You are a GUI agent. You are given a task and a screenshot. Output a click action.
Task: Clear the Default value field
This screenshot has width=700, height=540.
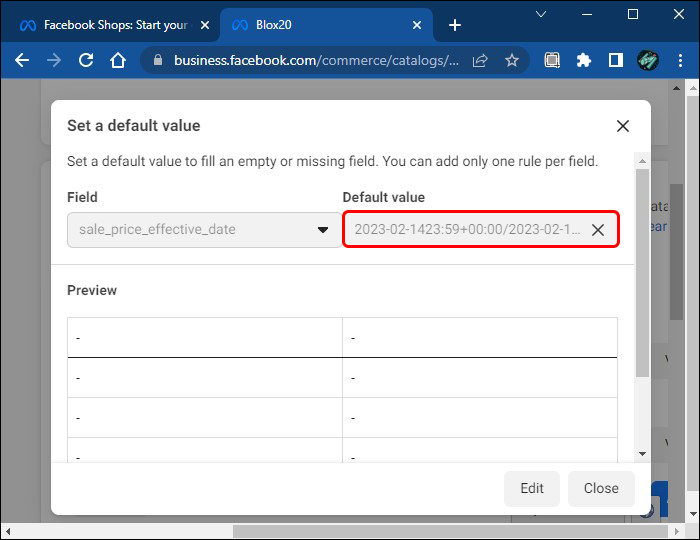[x=598, y=230]
